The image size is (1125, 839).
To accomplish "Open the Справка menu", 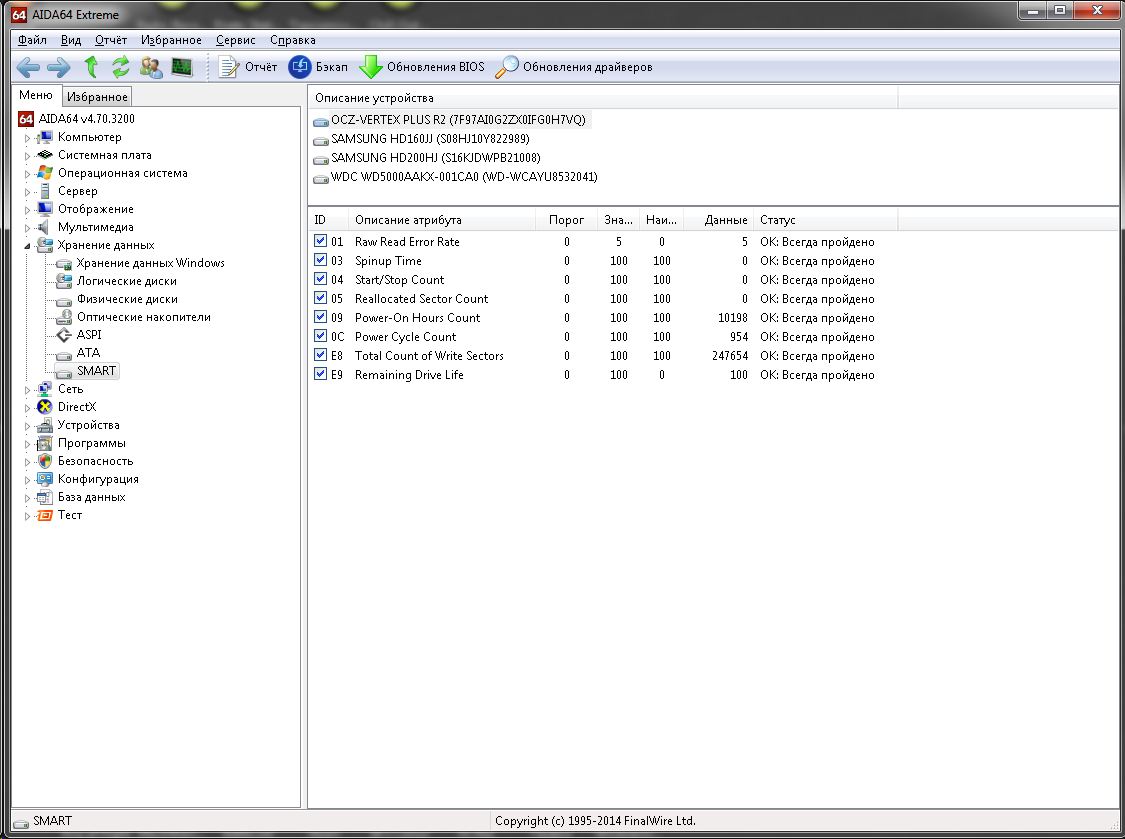I will pos(293,40).
